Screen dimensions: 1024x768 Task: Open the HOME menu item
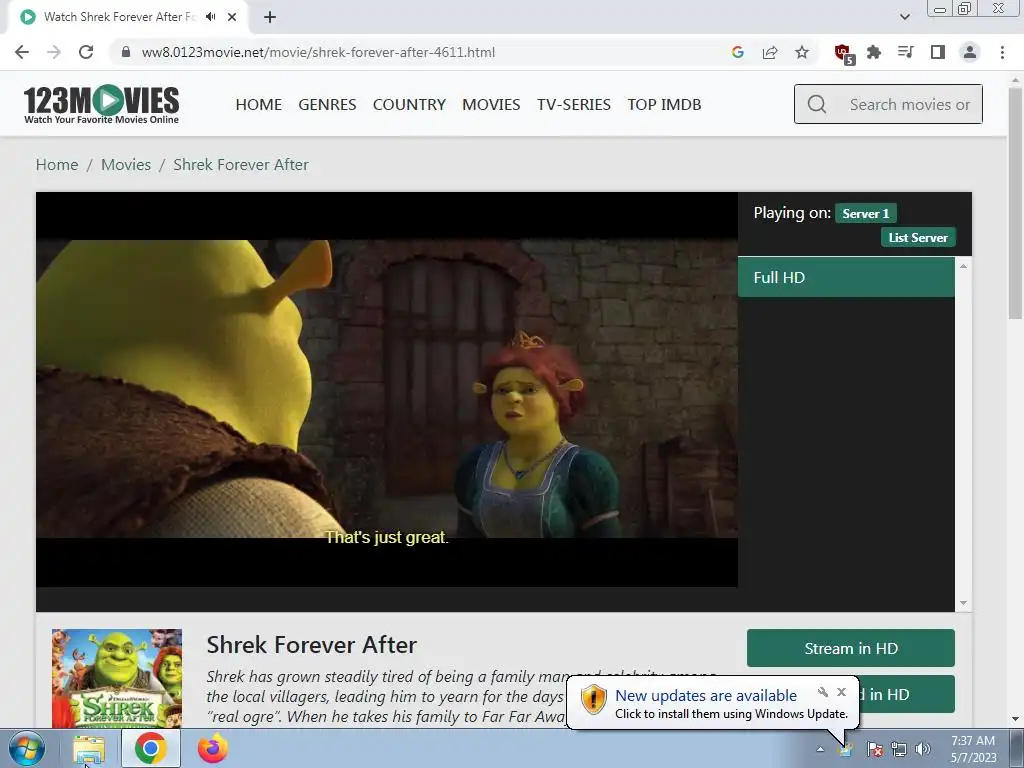(x=259, y=104)
